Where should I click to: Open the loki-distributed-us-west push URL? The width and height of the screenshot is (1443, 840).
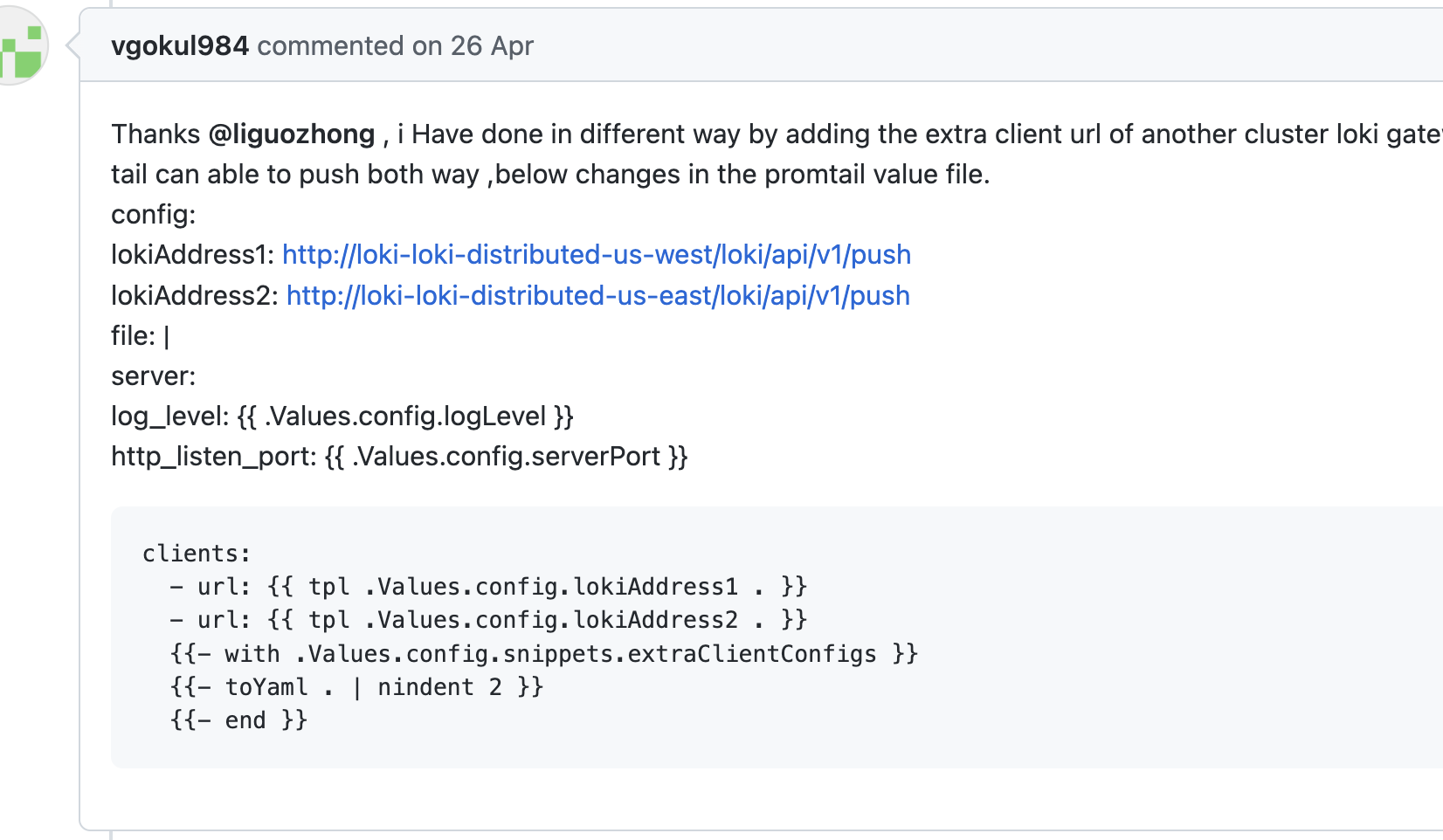tap(596, 255)
